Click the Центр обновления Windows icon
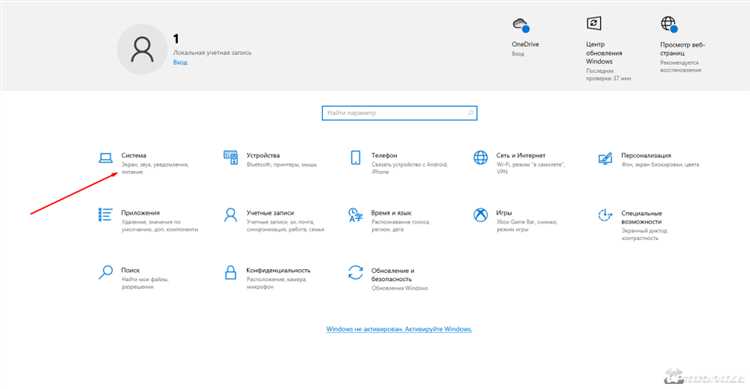The image size is (750, 389). coord(594,23)
